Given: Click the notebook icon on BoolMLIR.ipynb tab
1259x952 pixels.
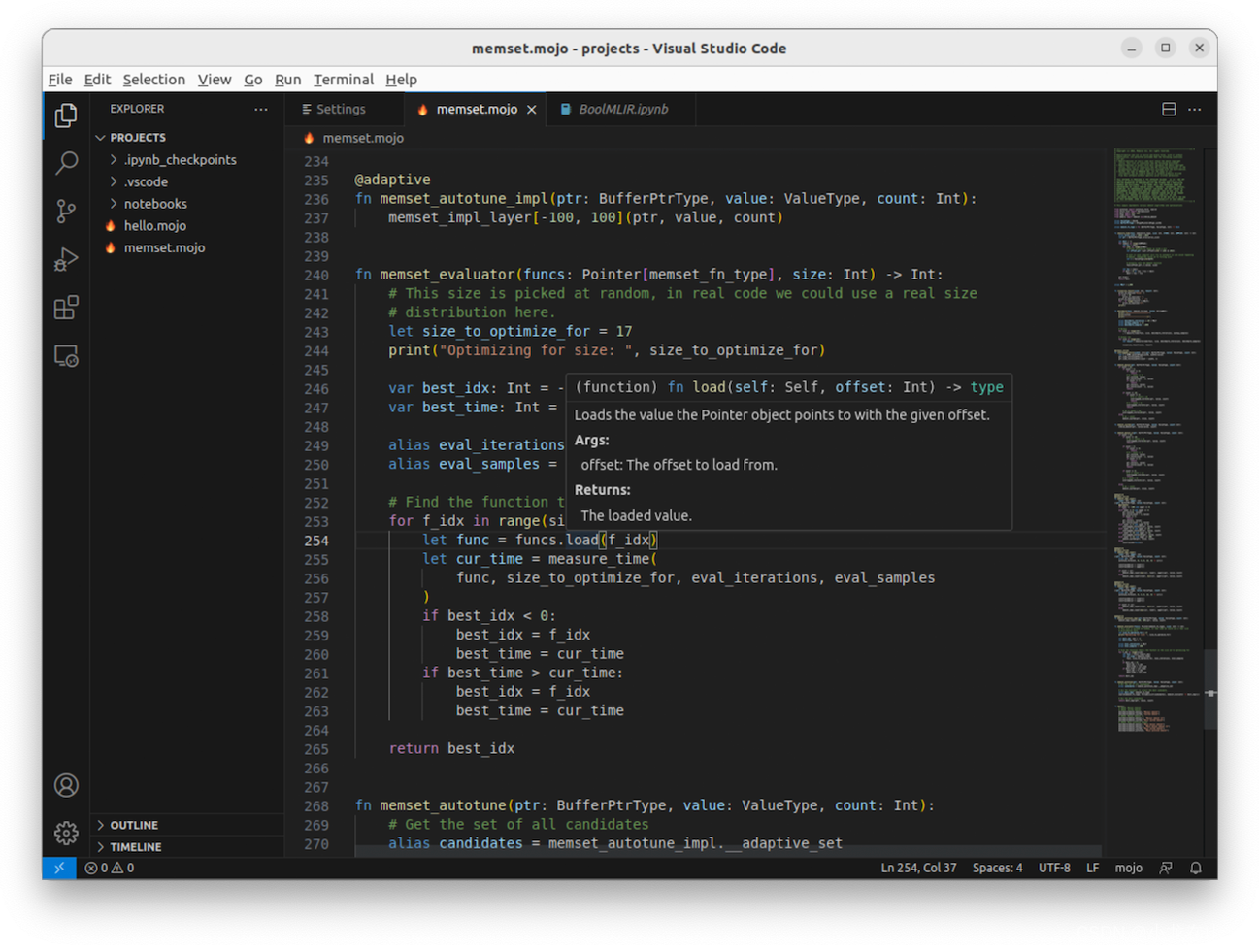Looking at the screenshot, I should point(565,110).
